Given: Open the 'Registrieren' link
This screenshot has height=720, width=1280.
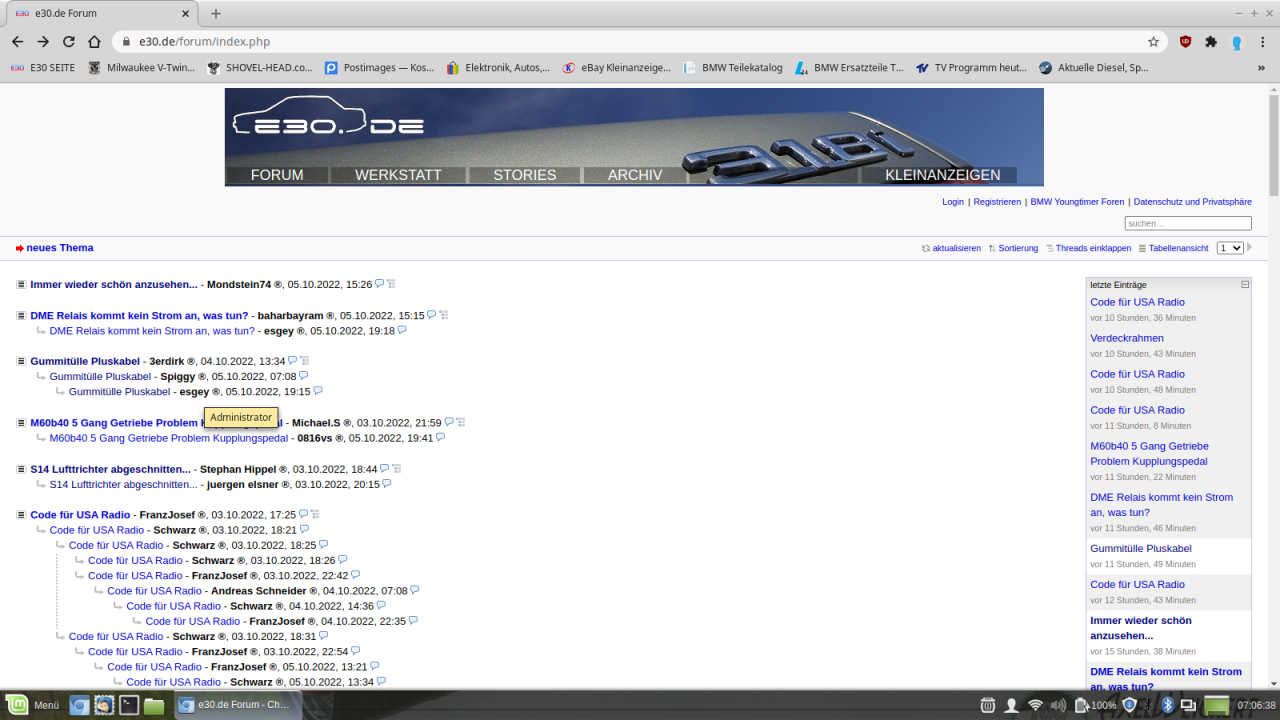Looking at the screenshot, I should (x=997, y=202).
